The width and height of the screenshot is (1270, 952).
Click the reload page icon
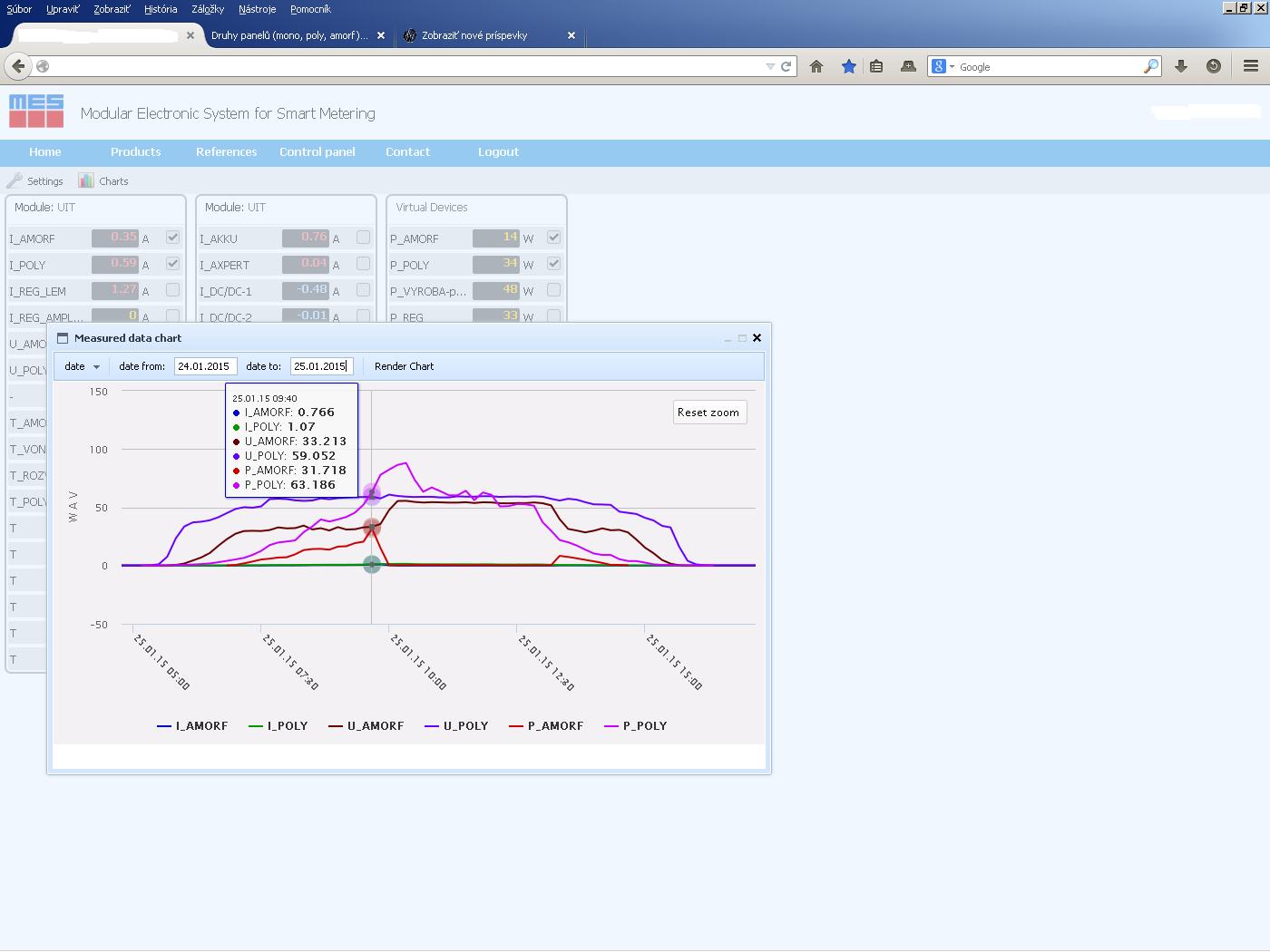786,66
